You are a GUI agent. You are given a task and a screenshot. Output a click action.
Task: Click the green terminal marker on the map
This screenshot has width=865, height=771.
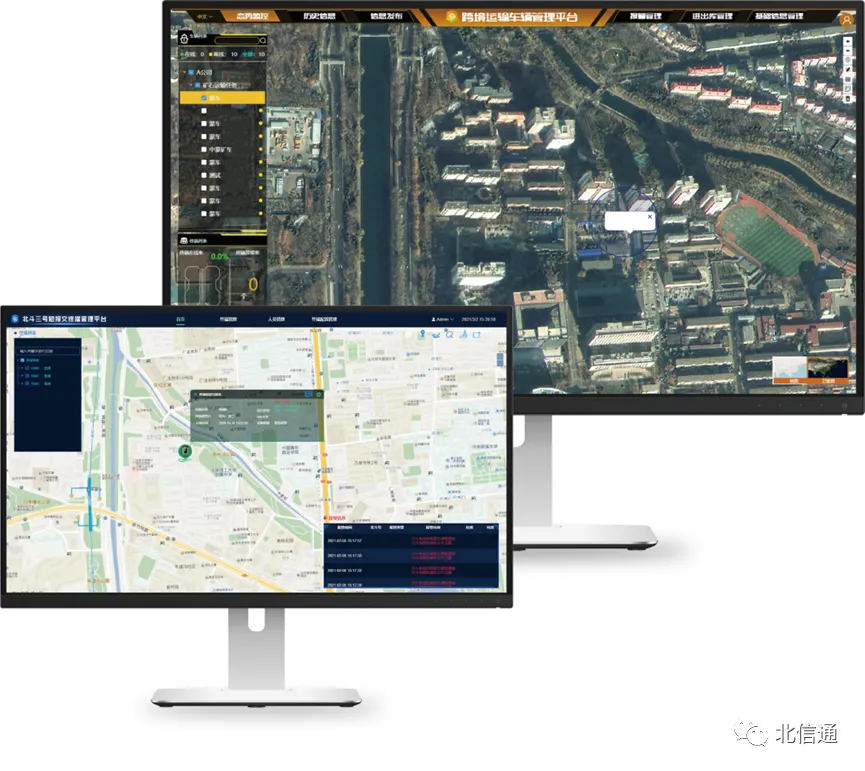tap(184, 453)
